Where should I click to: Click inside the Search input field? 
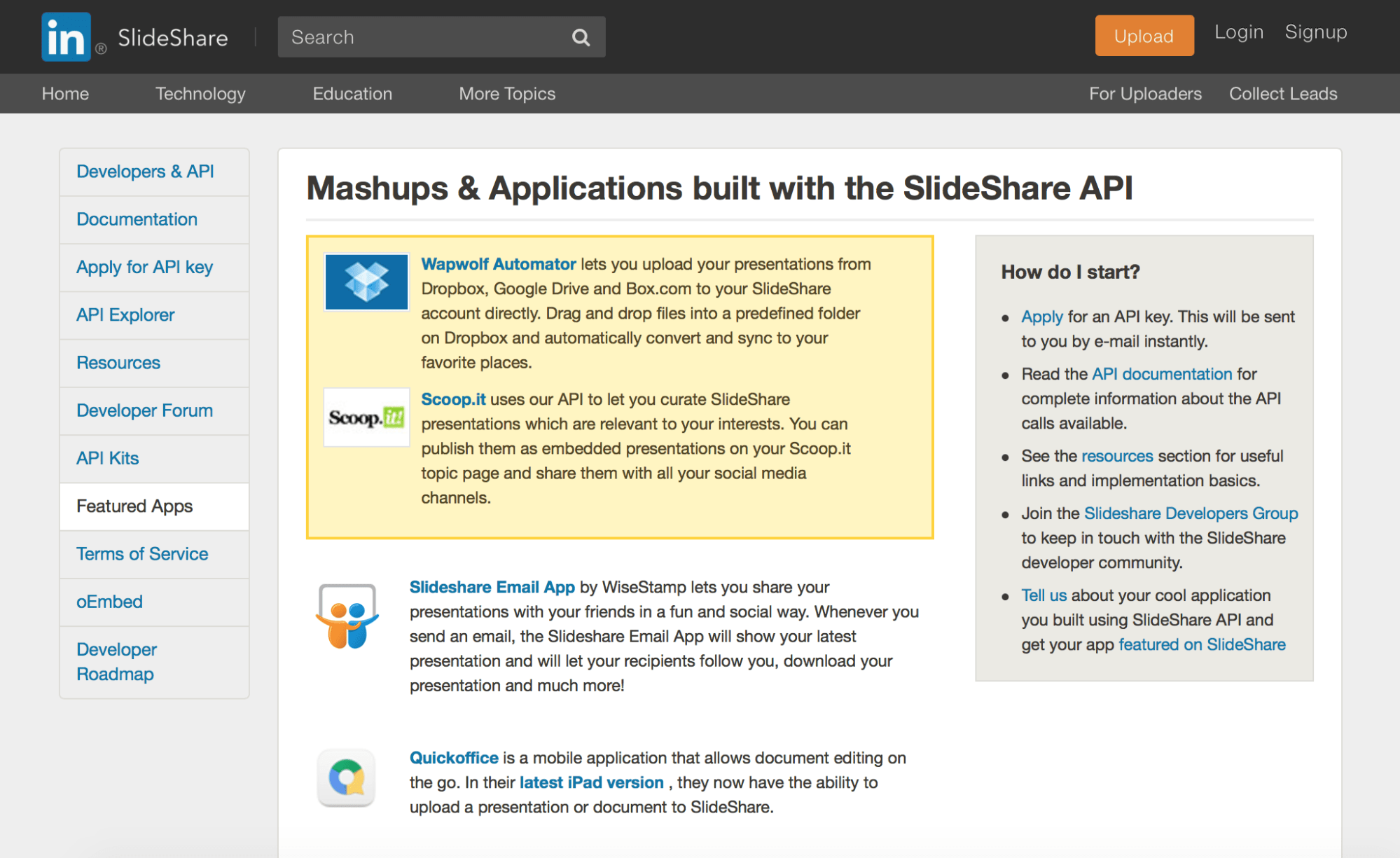(x=420, y=36)
